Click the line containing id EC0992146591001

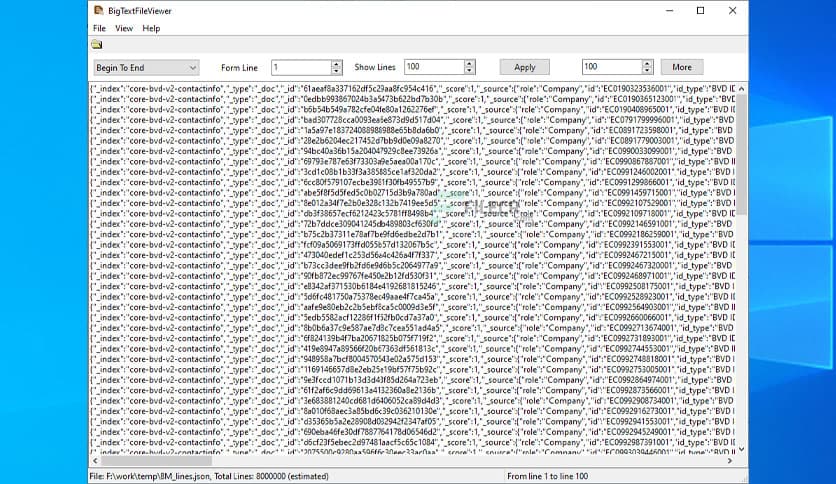pos(413,224)
